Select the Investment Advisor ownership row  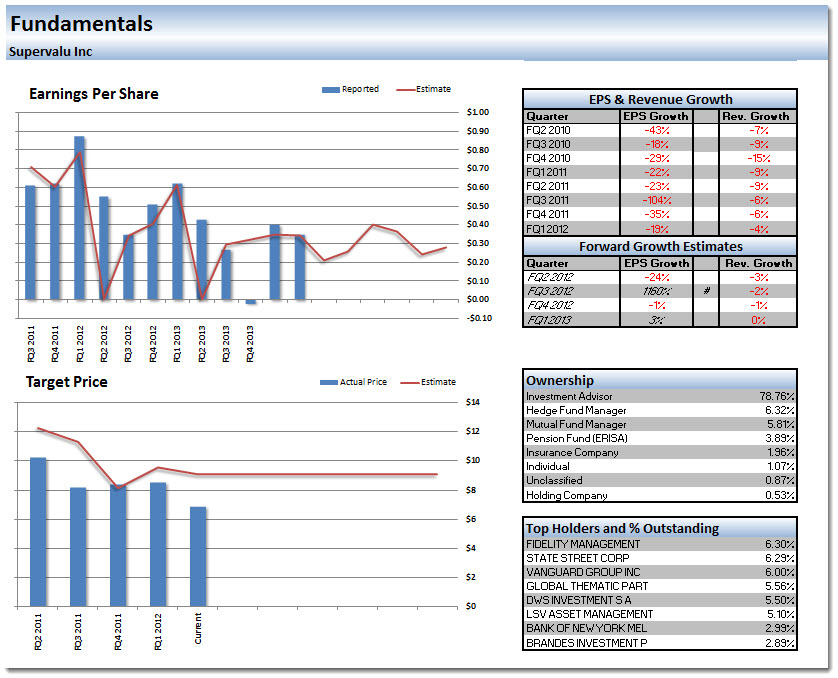click(x=660, y=396)
